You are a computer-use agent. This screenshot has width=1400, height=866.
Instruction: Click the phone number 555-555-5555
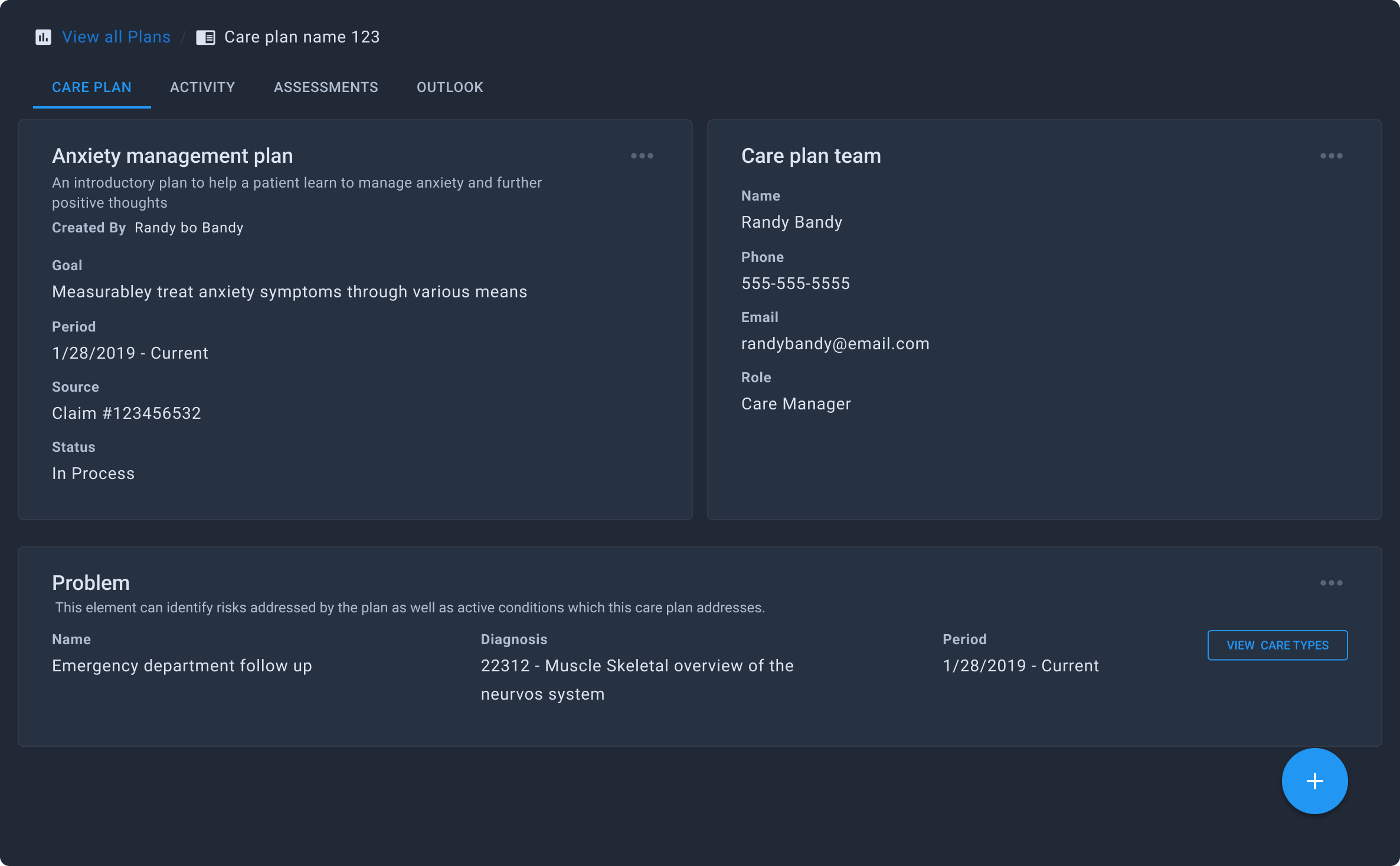point(795,284)
